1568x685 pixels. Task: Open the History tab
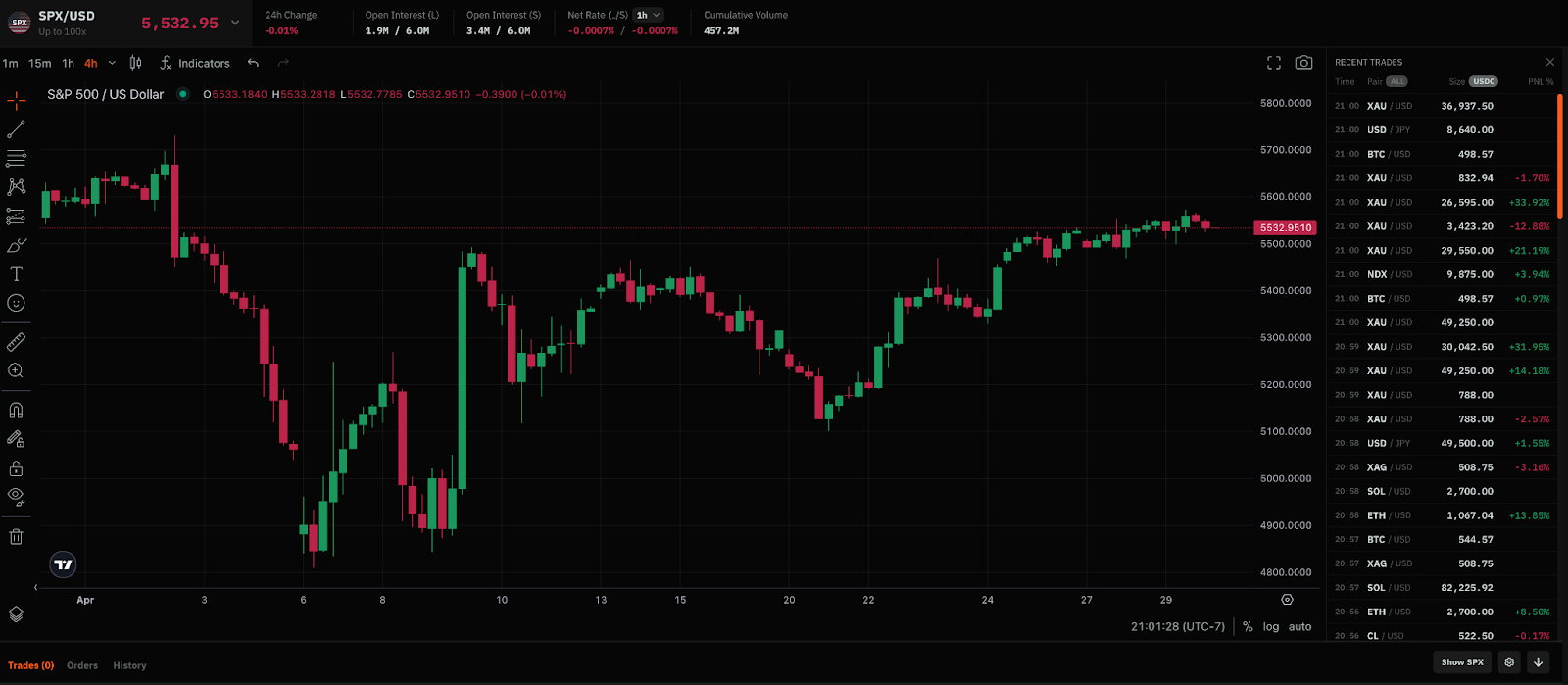click(129, 665)
